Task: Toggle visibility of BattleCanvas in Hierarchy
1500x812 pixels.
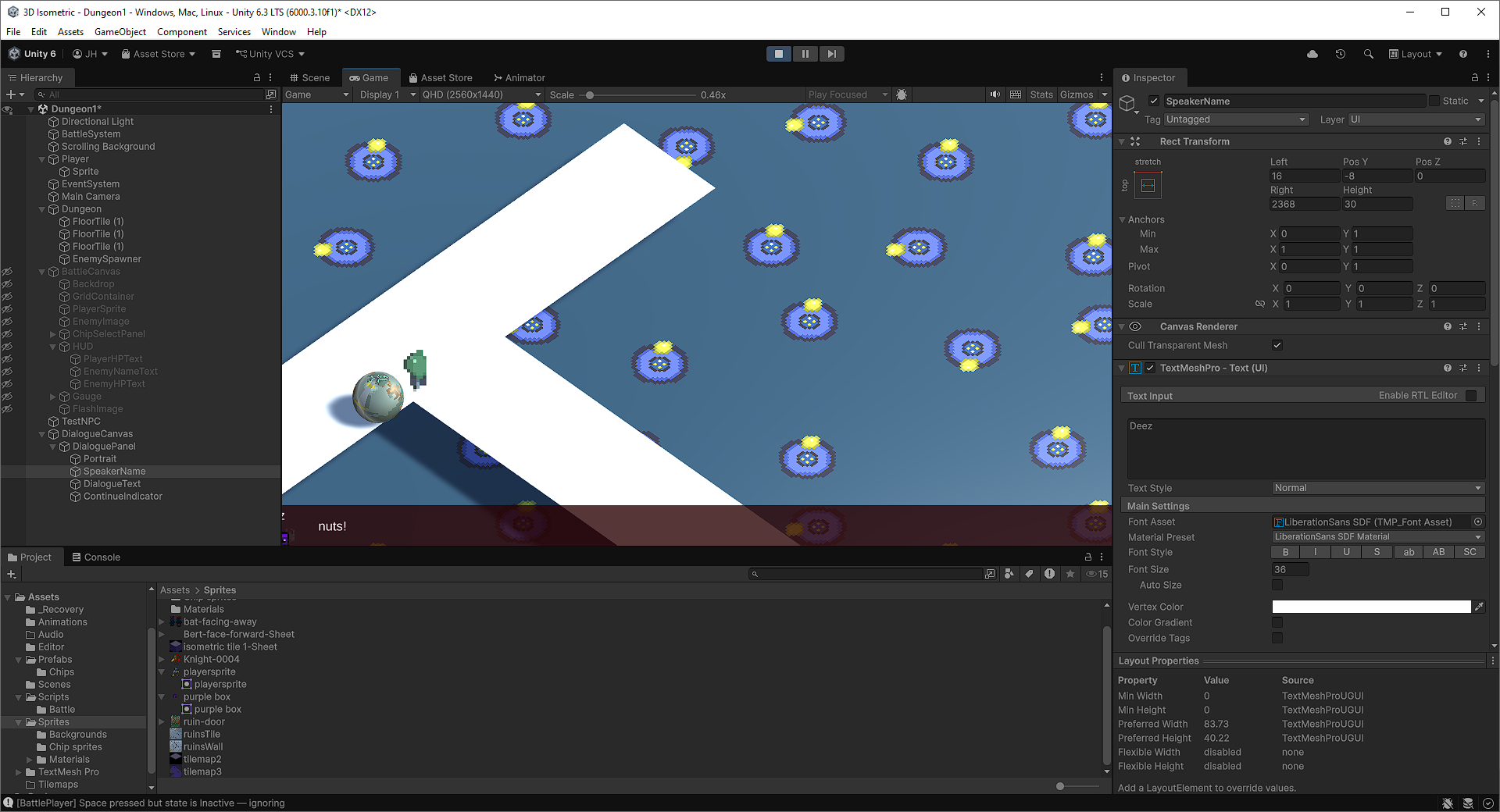Action: pyautogui.click(x=7, y=272)
